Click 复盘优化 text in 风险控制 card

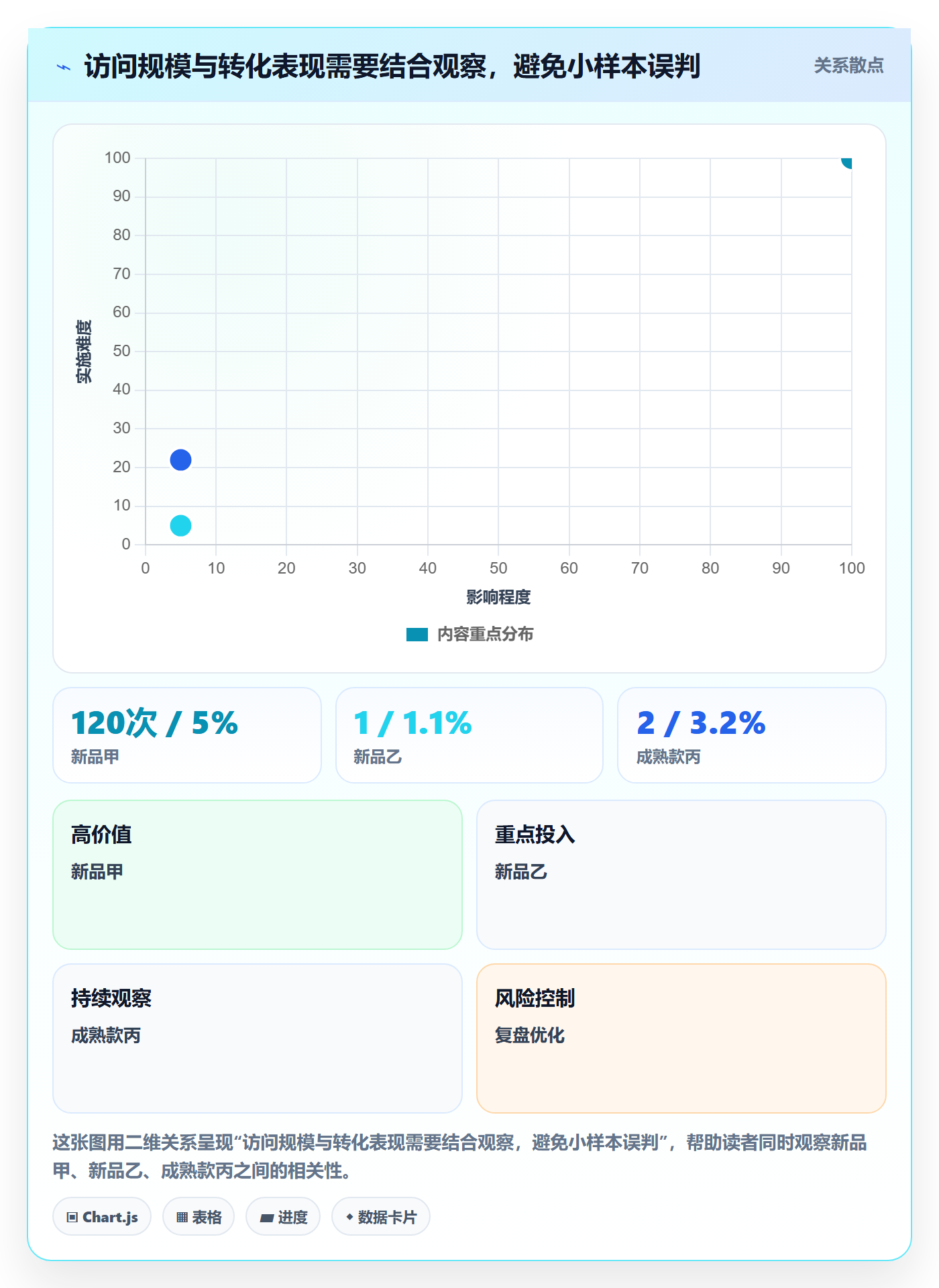[x=530, y=1035]
